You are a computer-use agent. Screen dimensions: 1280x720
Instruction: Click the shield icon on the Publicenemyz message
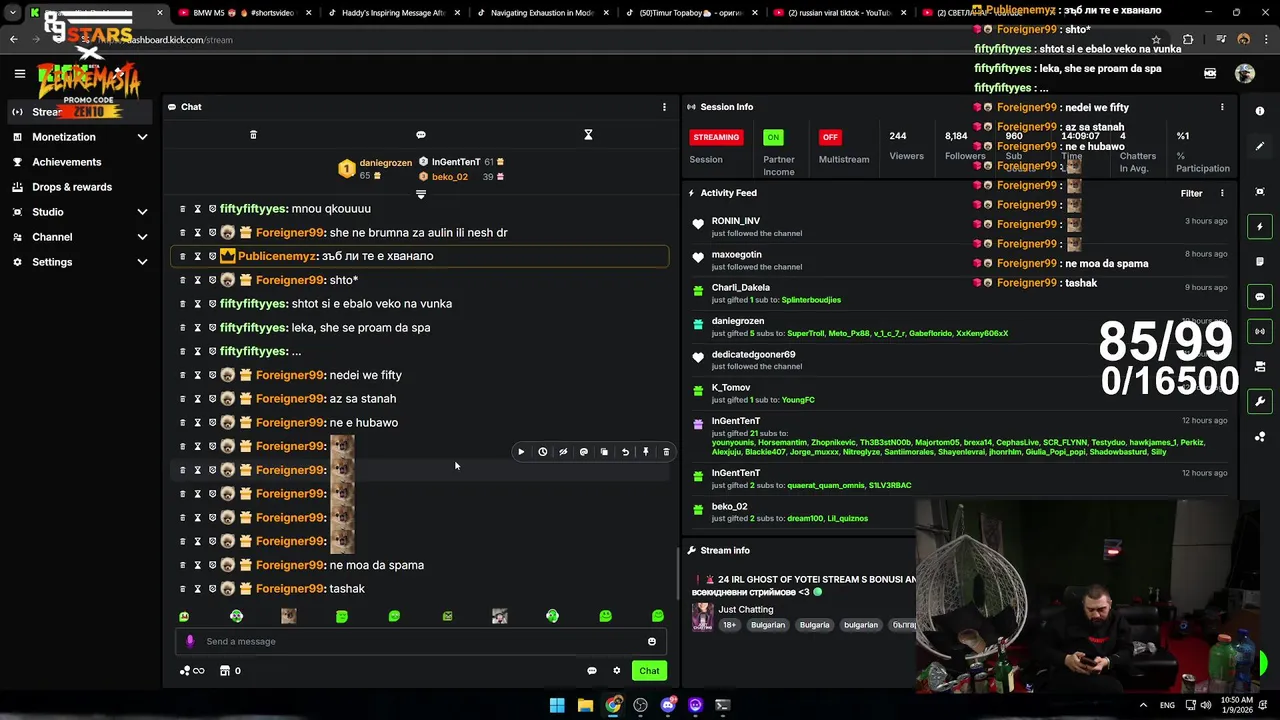[x=212, y=256]
